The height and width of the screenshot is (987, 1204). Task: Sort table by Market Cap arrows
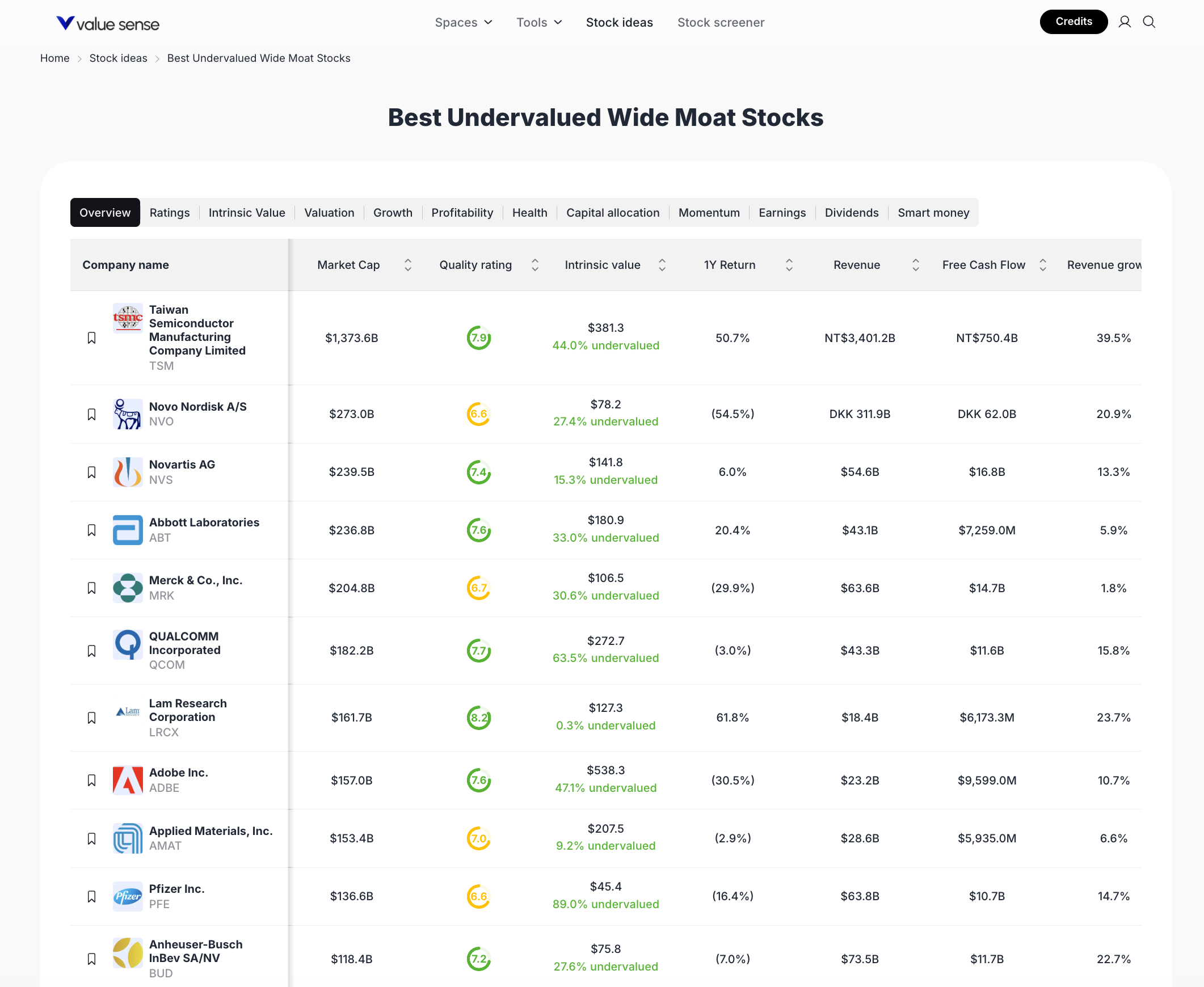408,265
